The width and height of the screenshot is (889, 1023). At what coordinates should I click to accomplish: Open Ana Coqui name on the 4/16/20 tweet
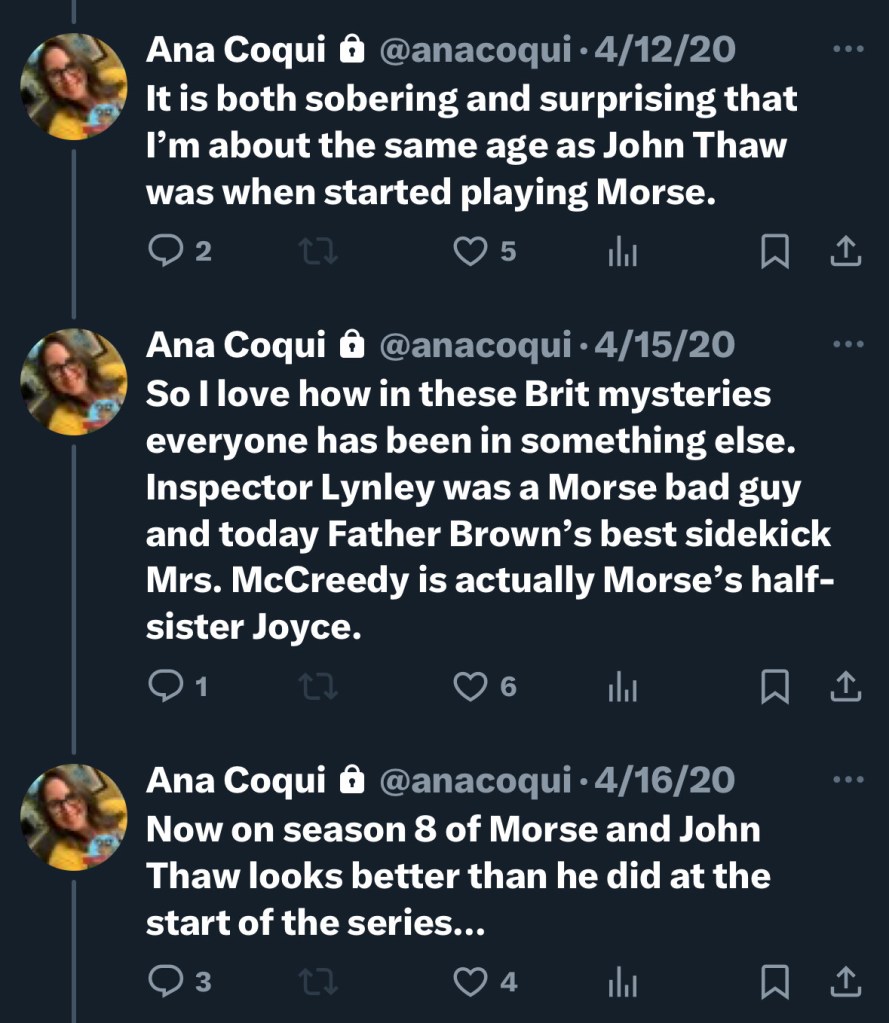[236, 779]
